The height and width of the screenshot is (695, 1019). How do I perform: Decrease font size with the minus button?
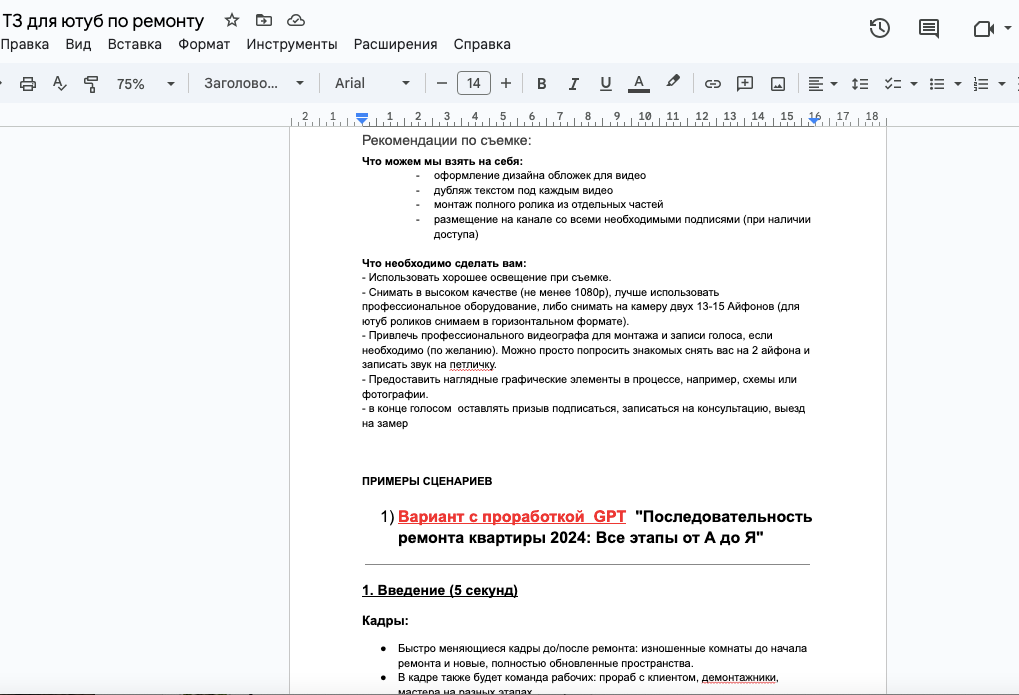pyautogui.click(x=442, y=83)
